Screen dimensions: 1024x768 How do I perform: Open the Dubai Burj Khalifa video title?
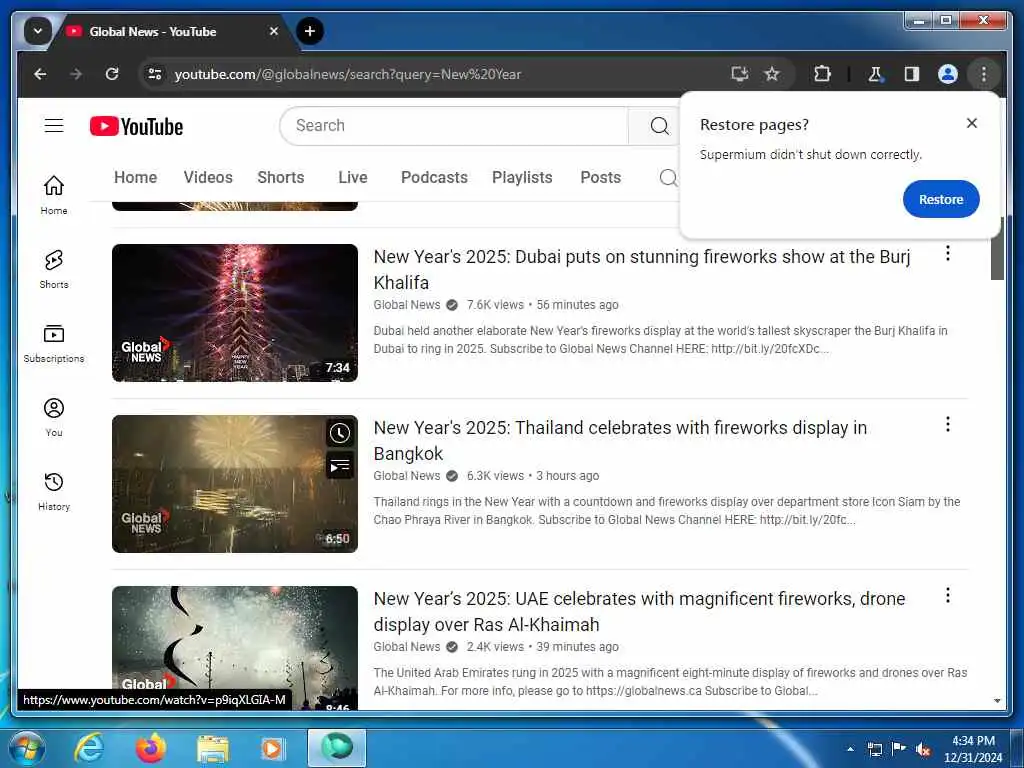pos(642,270)
